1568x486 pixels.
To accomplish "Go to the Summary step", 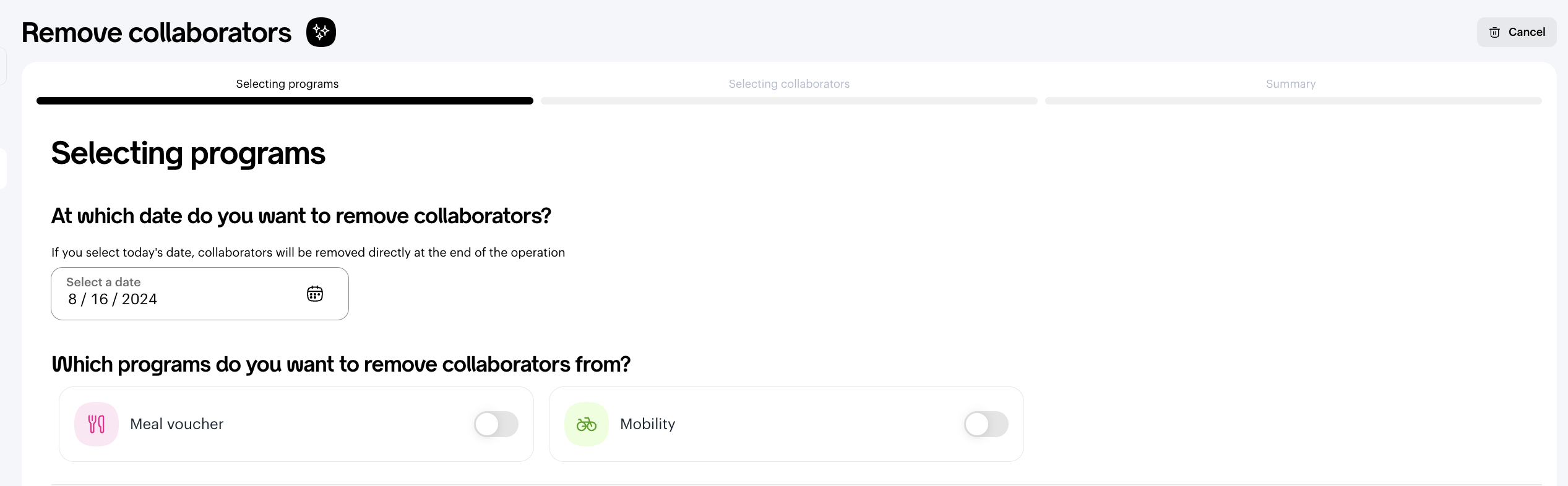I will click(1291, 84).
